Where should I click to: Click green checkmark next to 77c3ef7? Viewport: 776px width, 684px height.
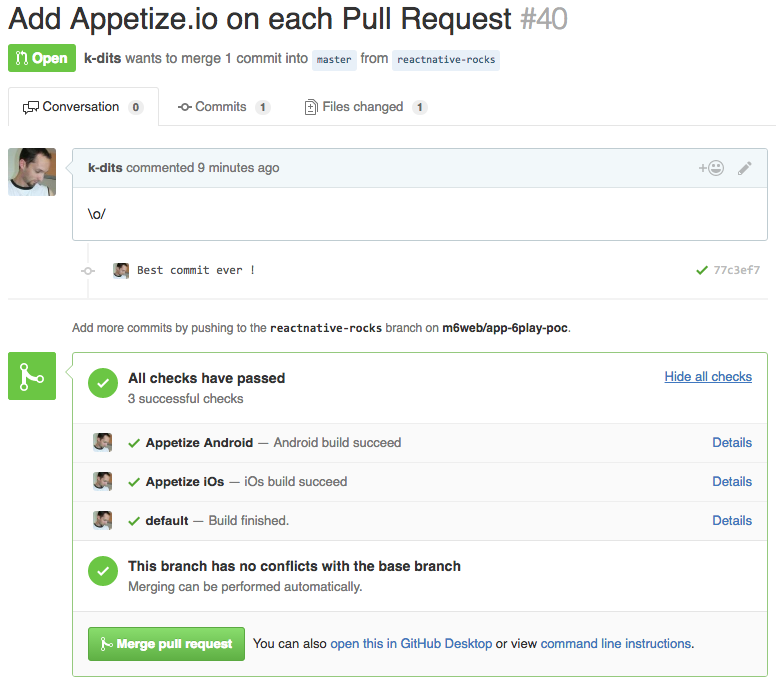pos(702,270)
